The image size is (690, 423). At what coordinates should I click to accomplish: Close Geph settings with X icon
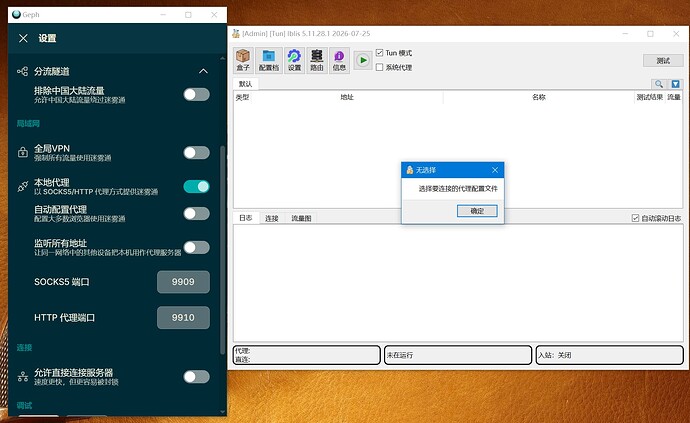23,38
